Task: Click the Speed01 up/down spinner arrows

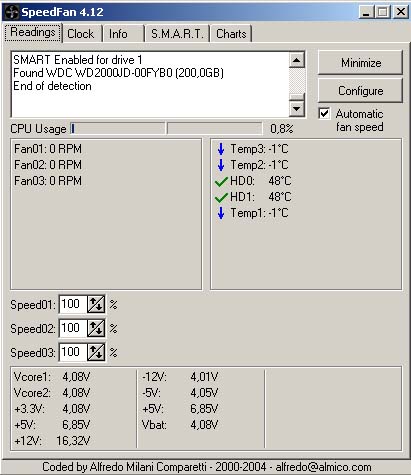Action: pos(96,304)
